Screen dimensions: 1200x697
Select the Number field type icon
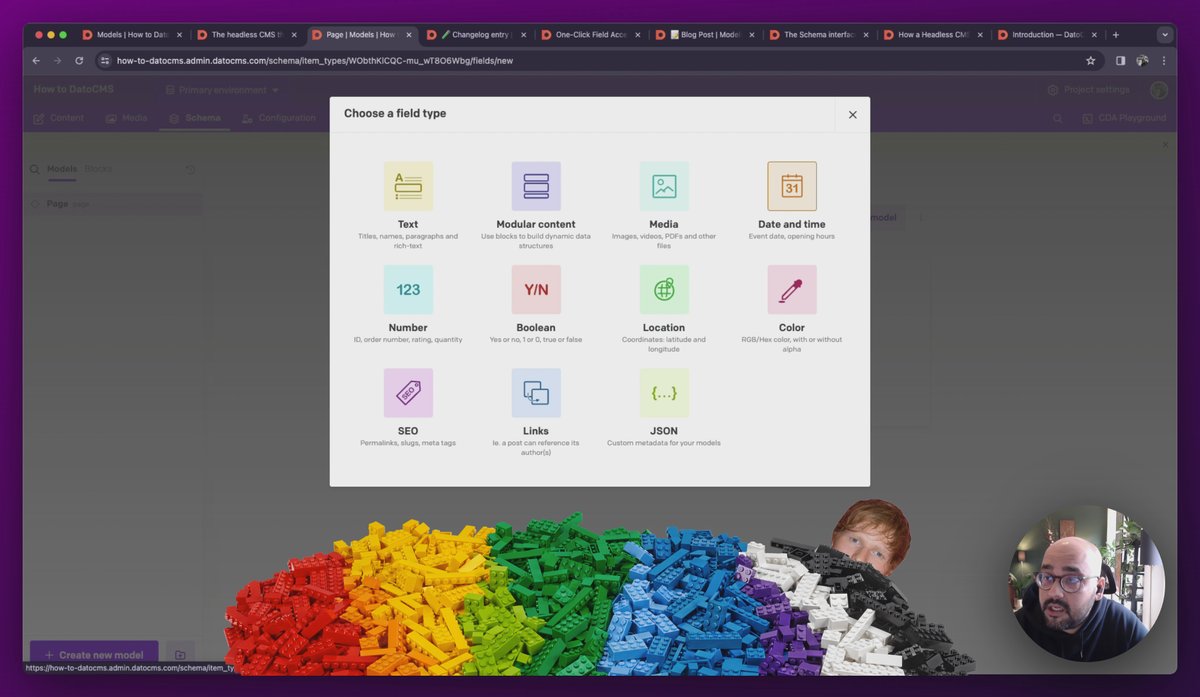[408, 289]
